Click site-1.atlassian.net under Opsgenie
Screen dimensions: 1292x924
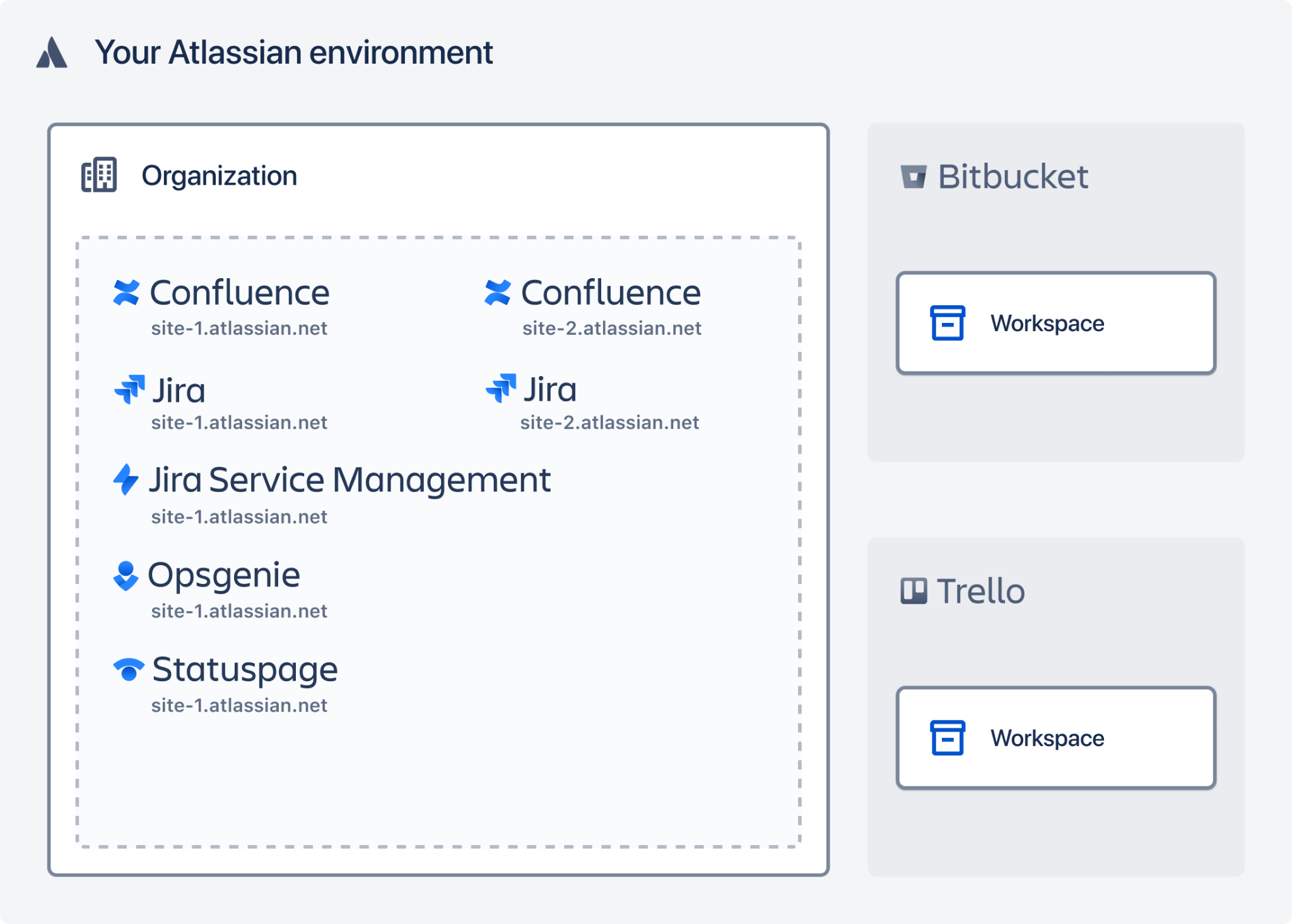[239, 611]
